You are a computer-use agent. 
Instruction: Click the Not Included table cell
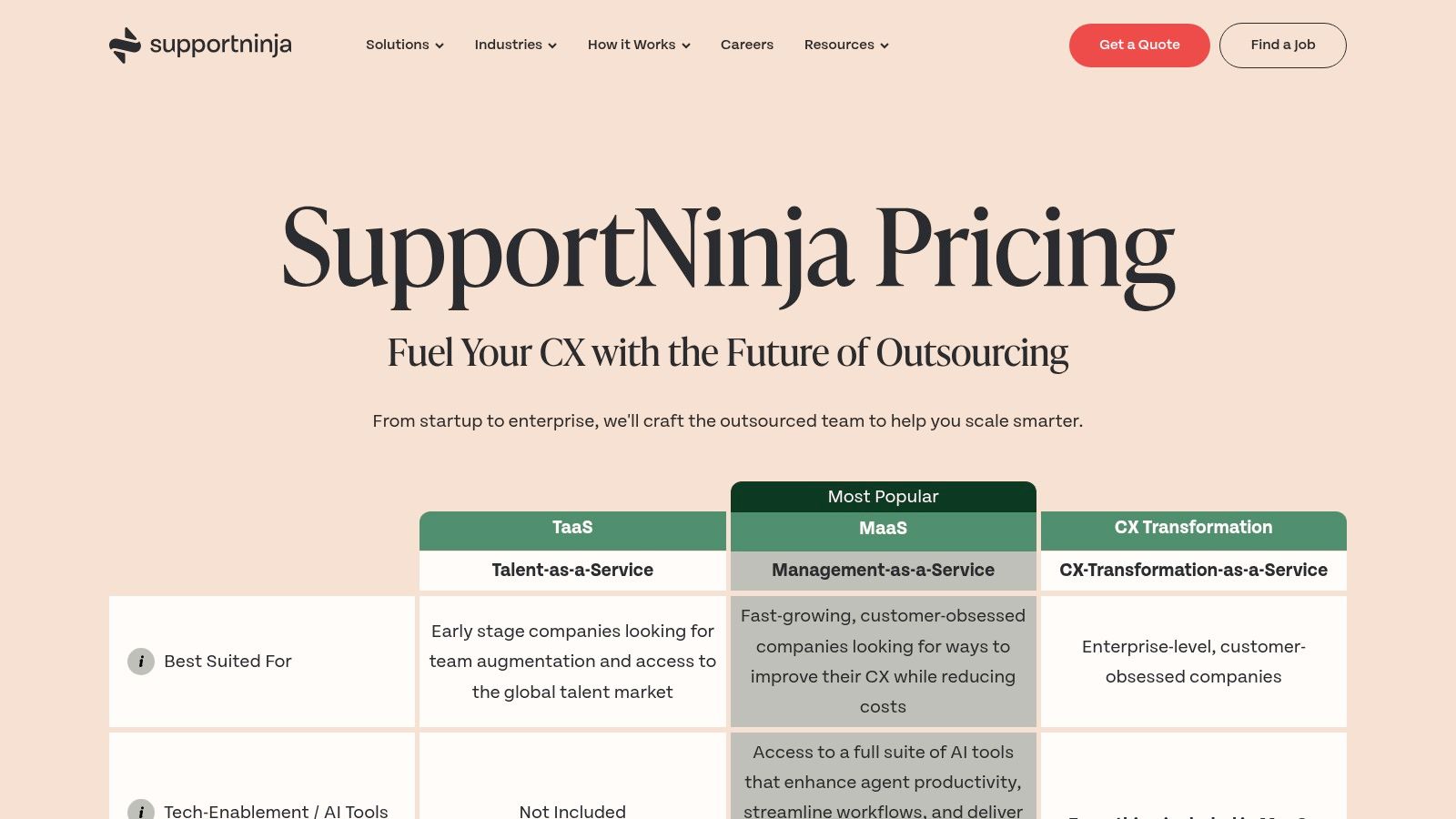pyautogui.click(x=571, y=812)
